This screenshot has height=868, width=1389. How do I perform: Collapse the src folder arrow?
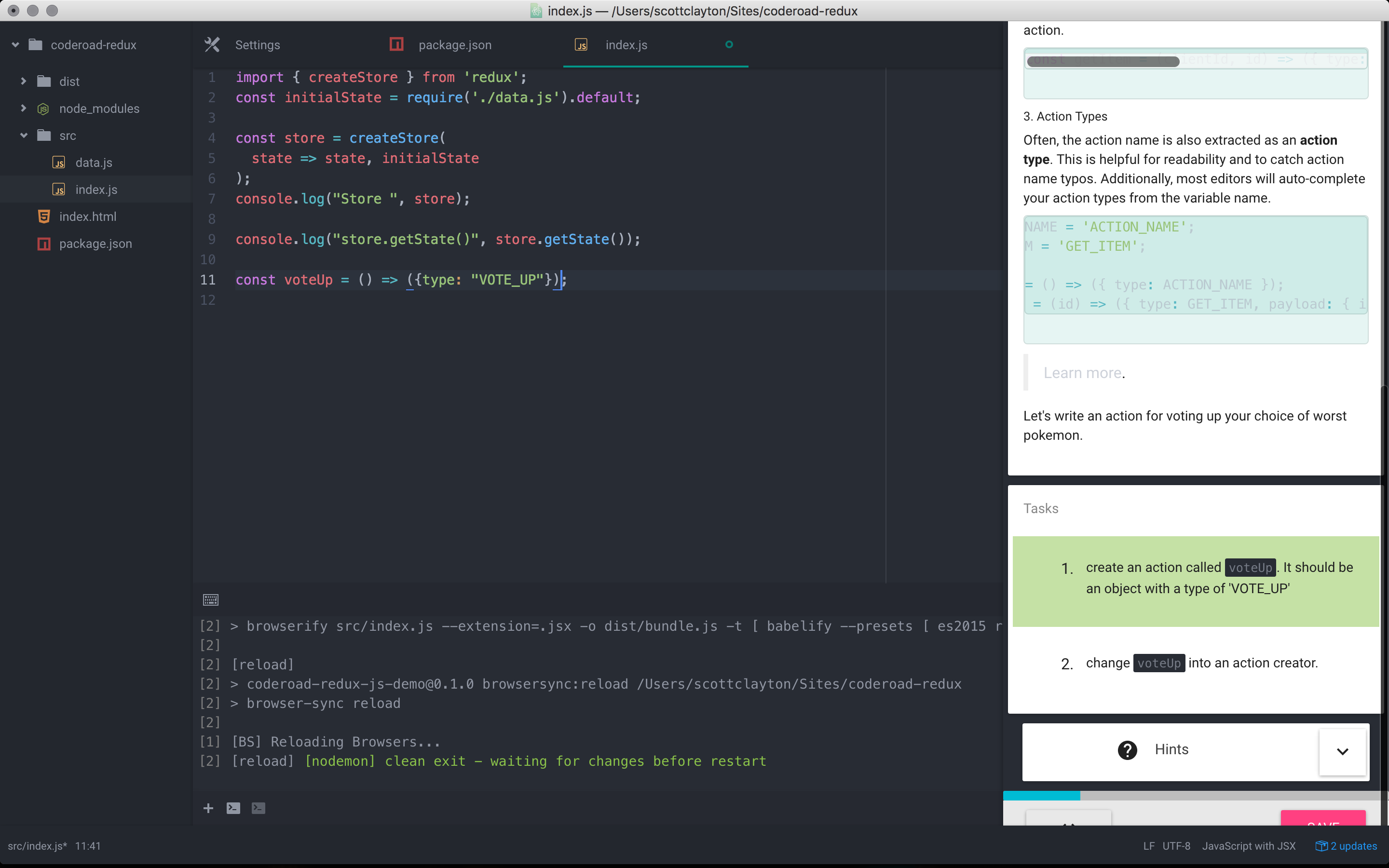point(24,136)
